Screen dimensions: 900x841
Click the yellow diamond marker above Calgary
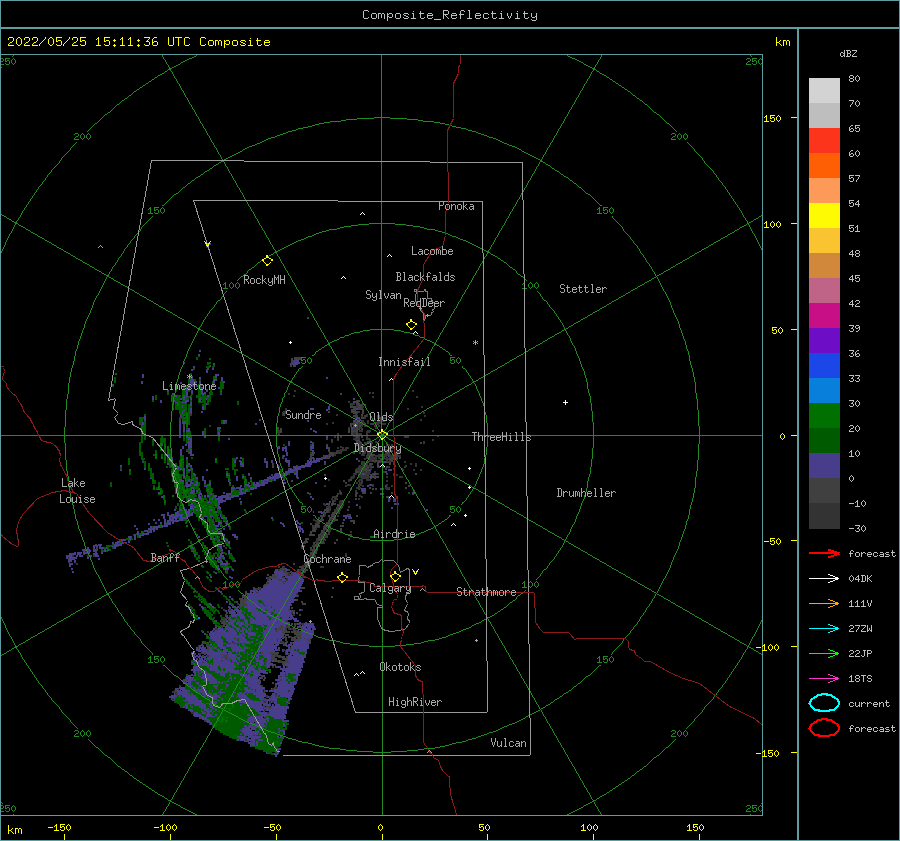tap(395, 576)
